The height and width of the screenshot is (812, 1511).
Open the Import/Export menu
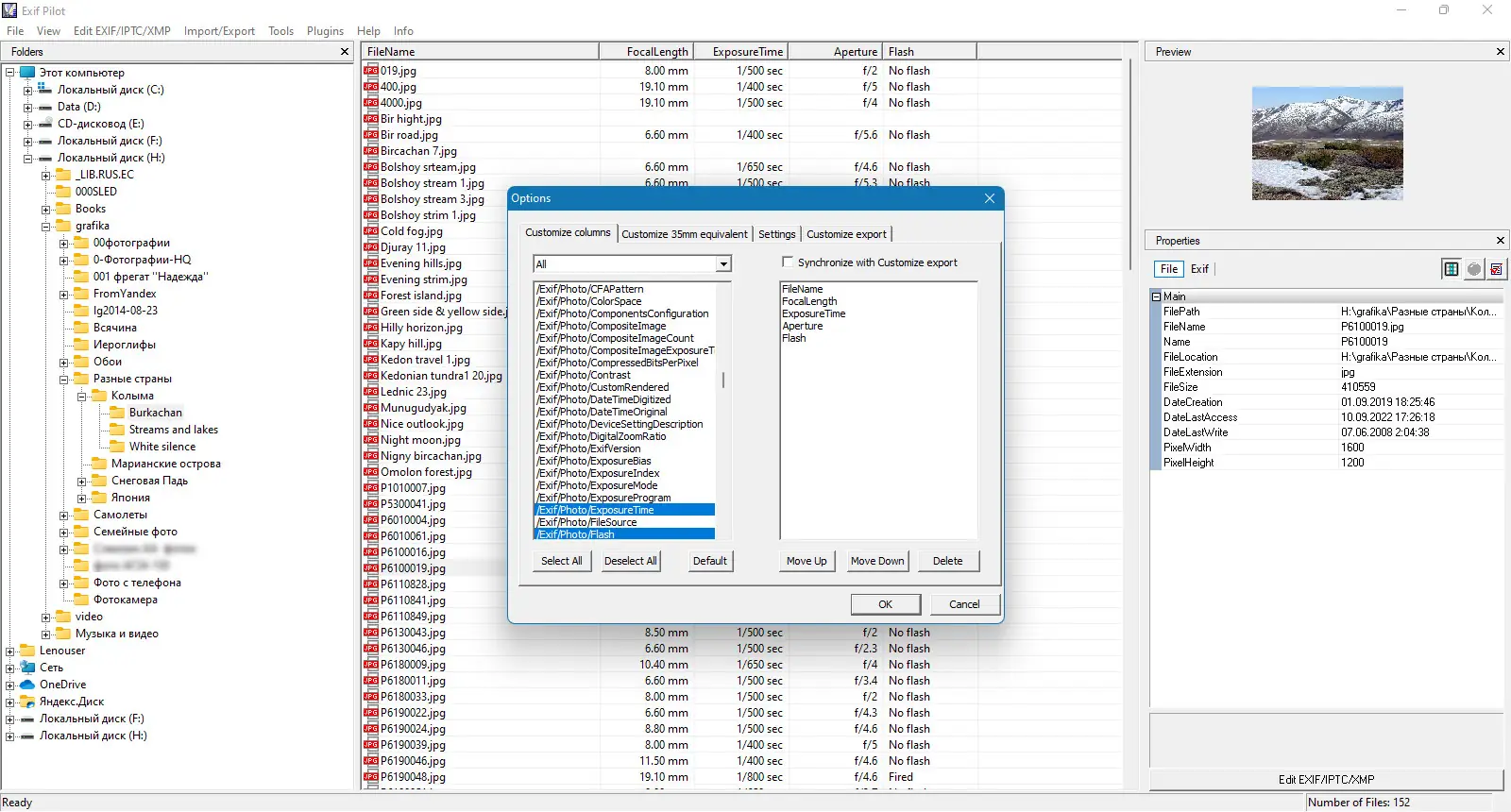(219, 31)
